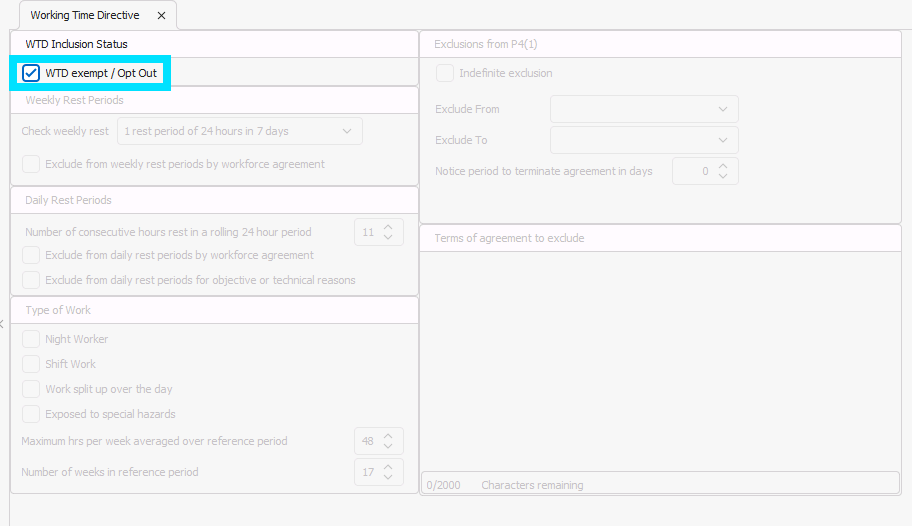Image resolution: width=912 pixels, height=526 pixels.
Task: Check Exclude daily rest for objective reasons
Action: click(x=32, y=280)
